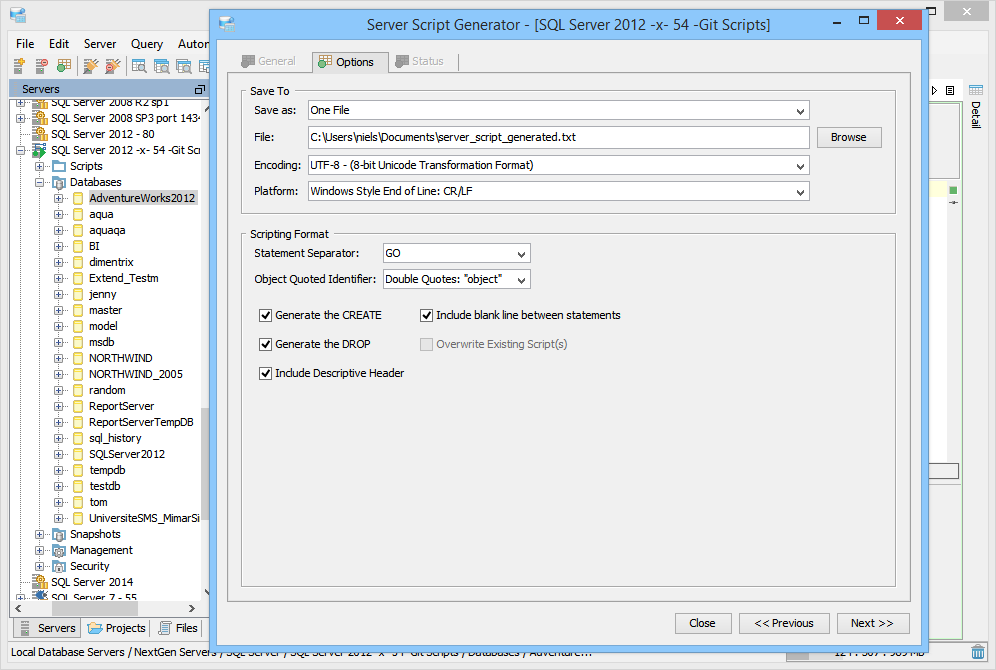This screenshot has height=670, width=996.
Task: Open the Platform end-of-line dropdown
Action: (800, 192)
